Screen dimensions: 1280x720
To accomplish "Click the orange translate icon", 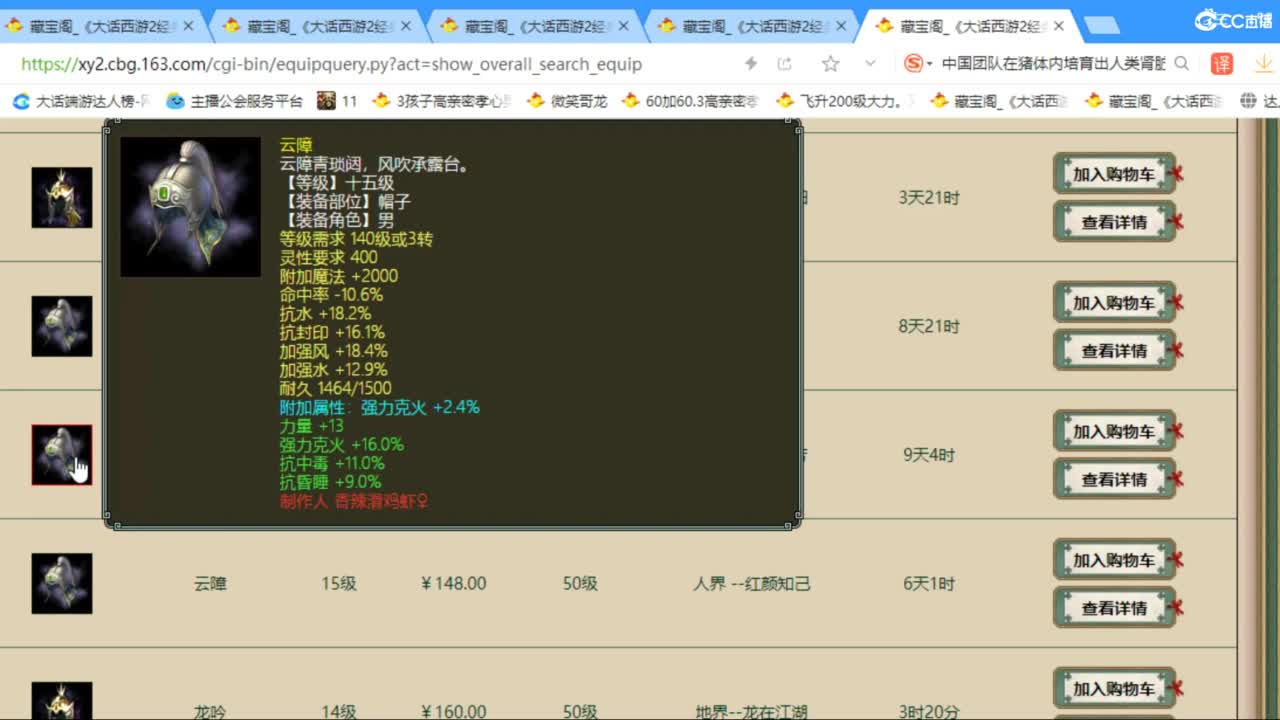I will (x=1222, y=64).
